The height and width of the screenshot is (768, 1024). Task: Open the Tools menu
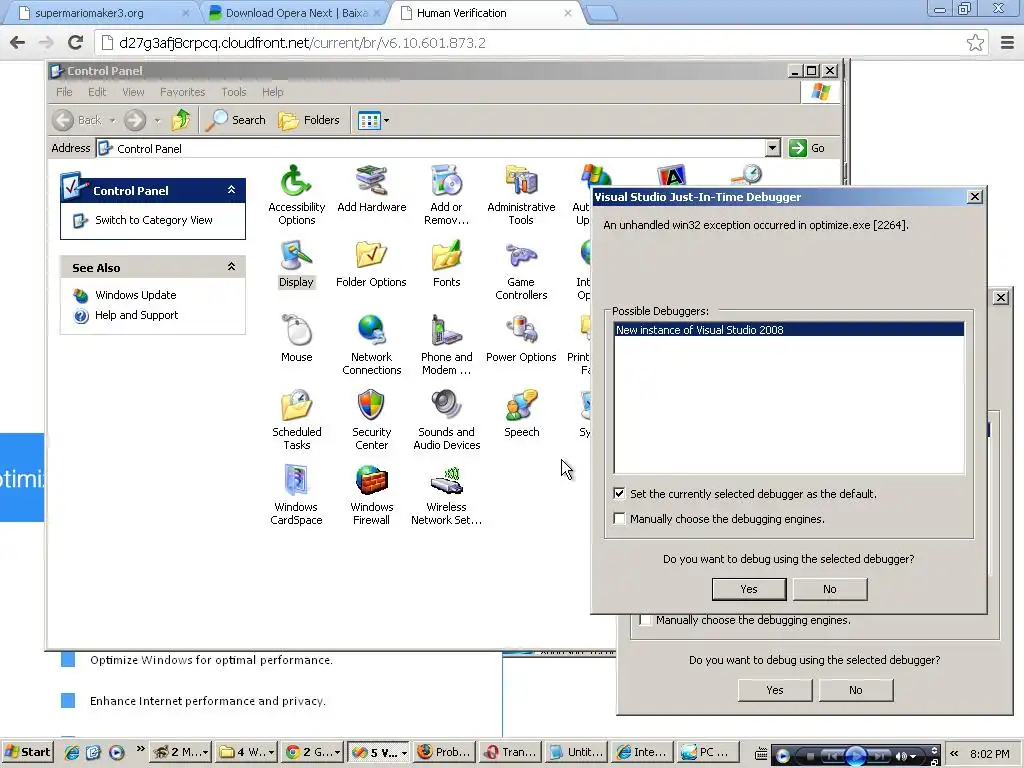pos(233,92)
